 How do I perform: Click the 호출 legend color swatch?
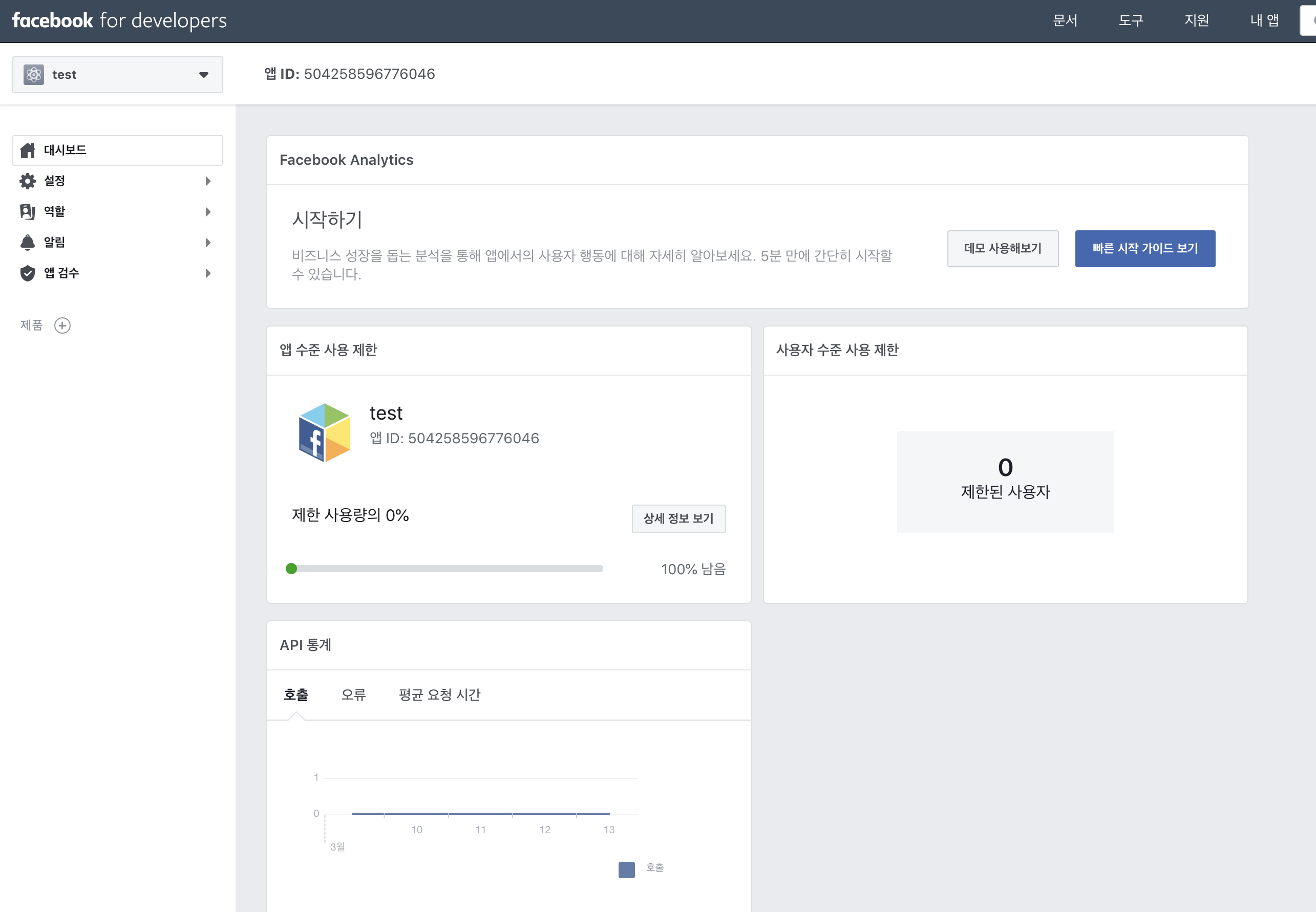click(627, 870)
